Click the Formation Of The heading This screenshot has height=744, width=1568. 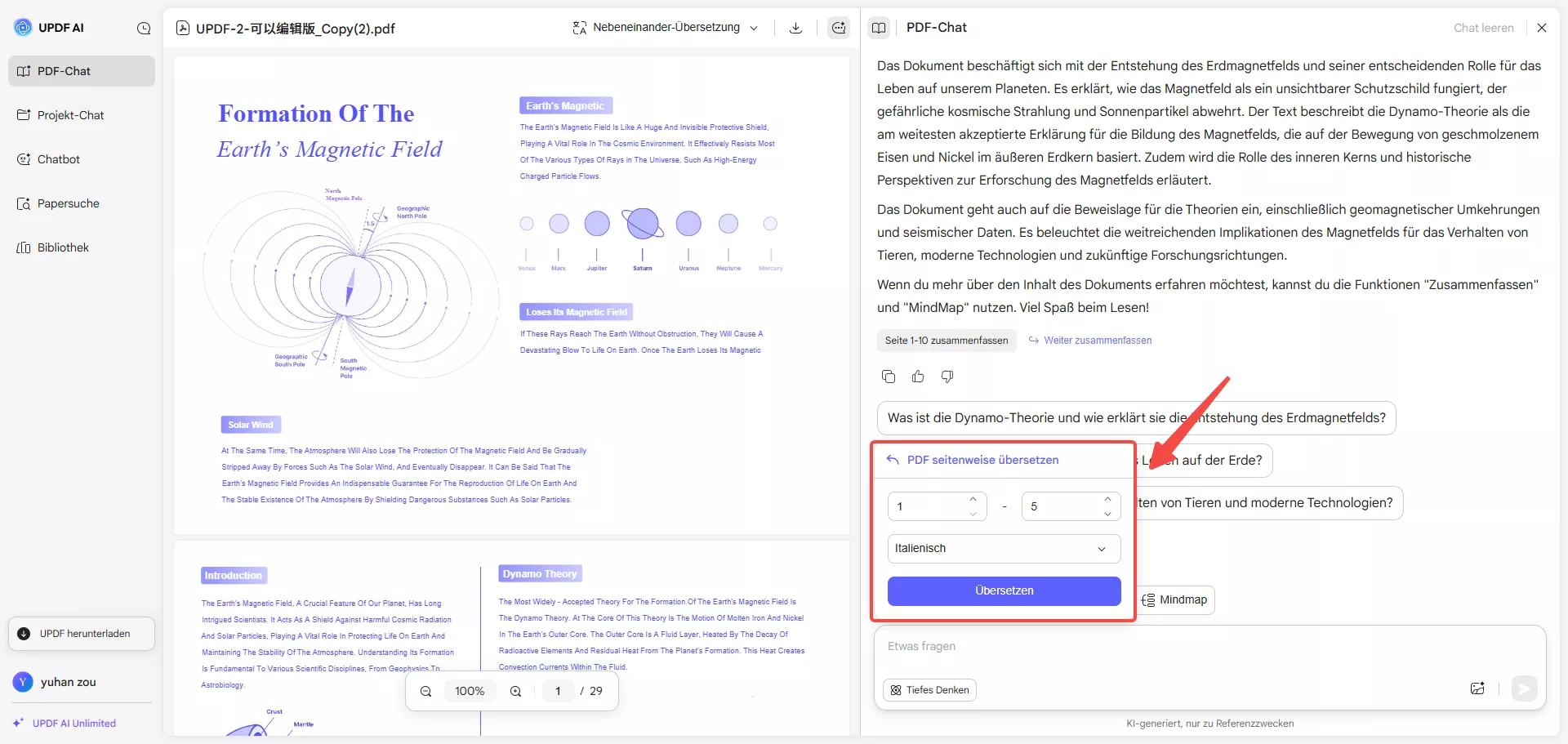point(316,114)
